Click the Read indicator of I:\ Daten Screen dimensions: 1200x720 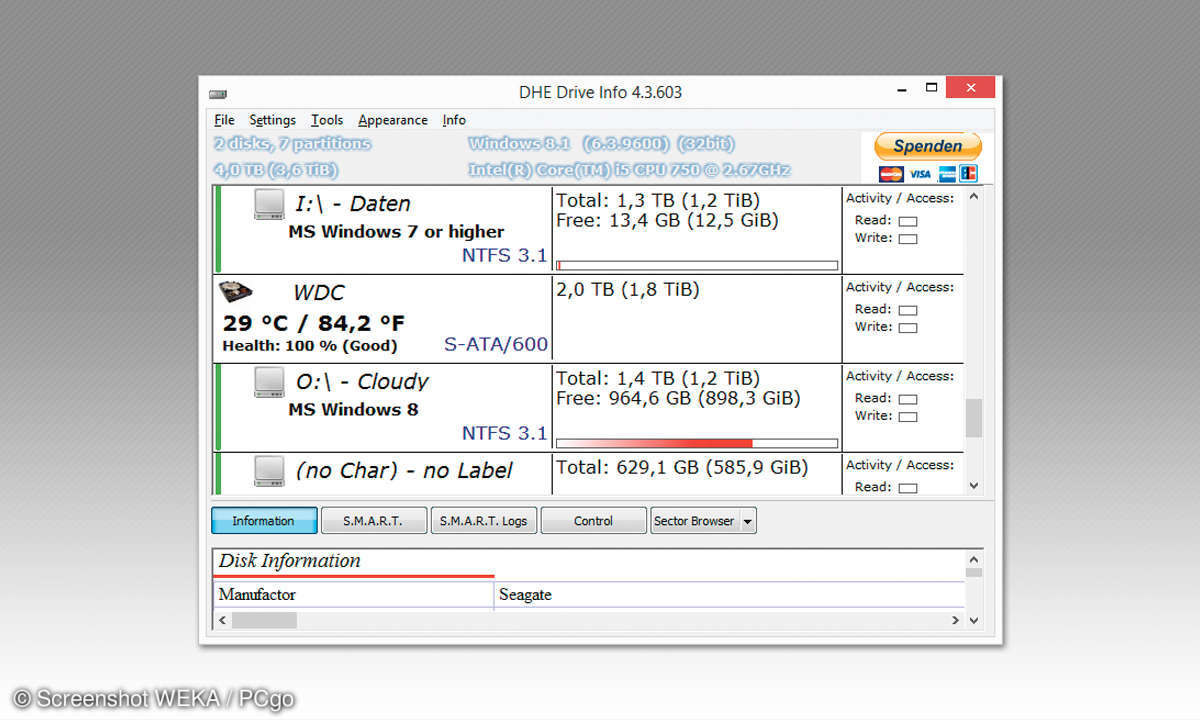[908, 222]
